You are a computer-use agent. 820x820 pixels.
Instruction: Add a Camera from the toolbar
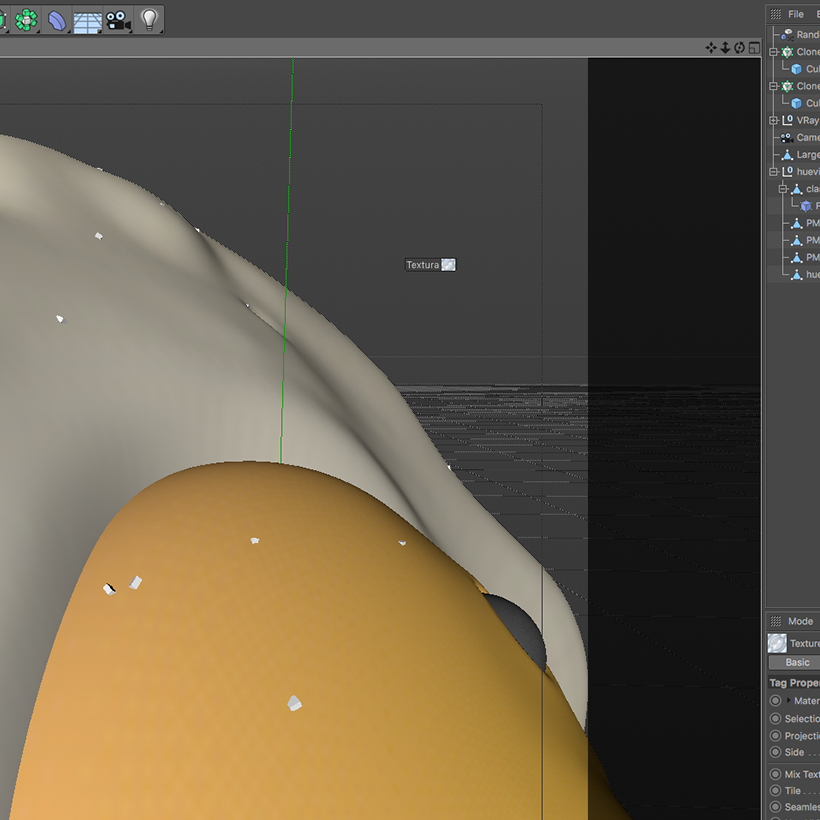pyautogui.click(x=118, y=19)
